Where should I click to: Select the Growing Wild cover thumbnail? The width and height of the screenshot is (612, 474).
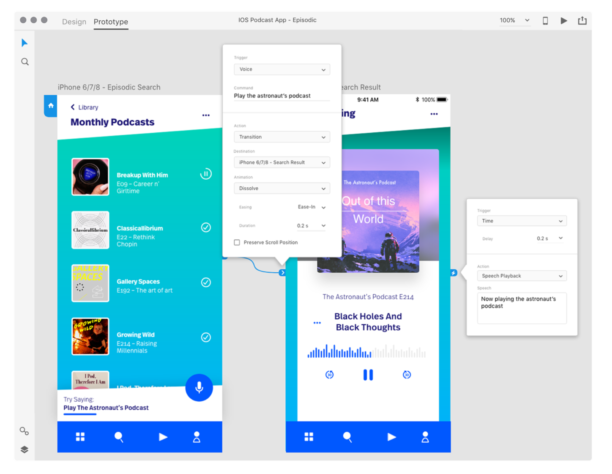90,336
